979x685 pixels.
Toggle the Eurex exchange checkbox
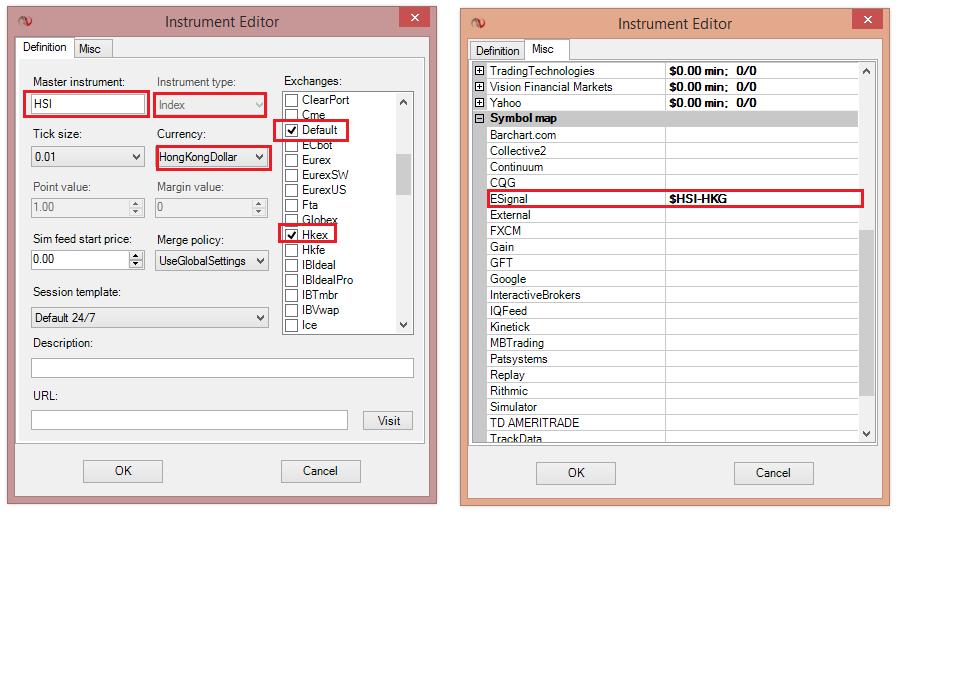[x=292, y=160]
